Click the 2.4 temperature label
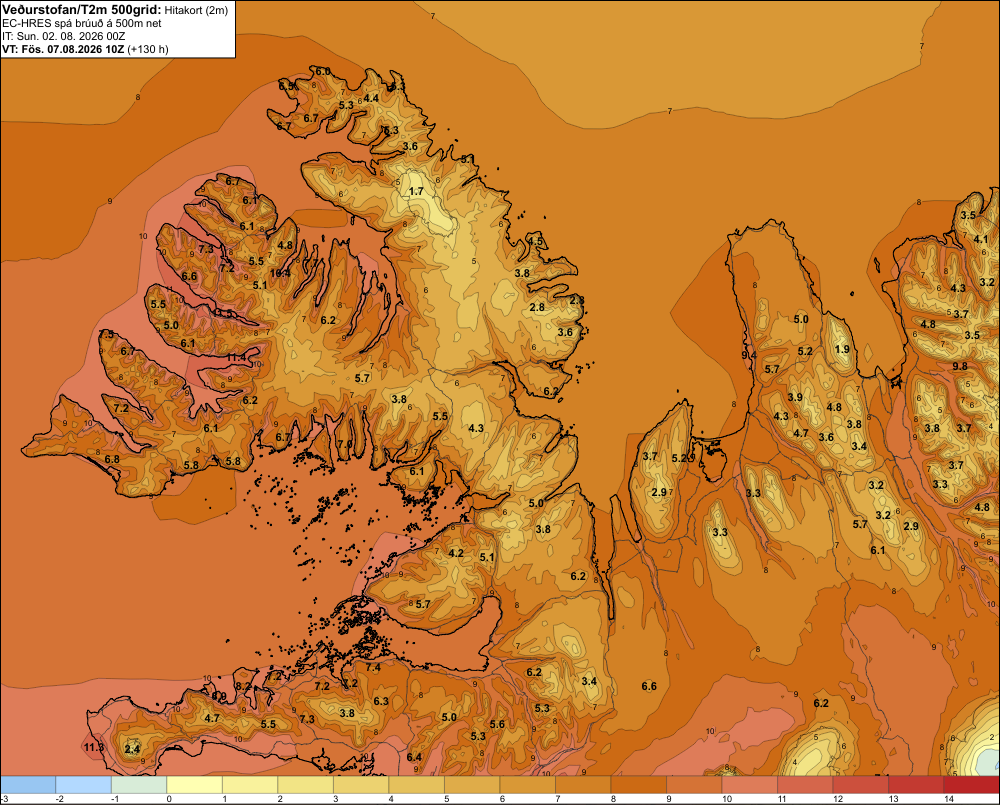The width and height of the screenshot is (1000, 805). click(132, 750)
